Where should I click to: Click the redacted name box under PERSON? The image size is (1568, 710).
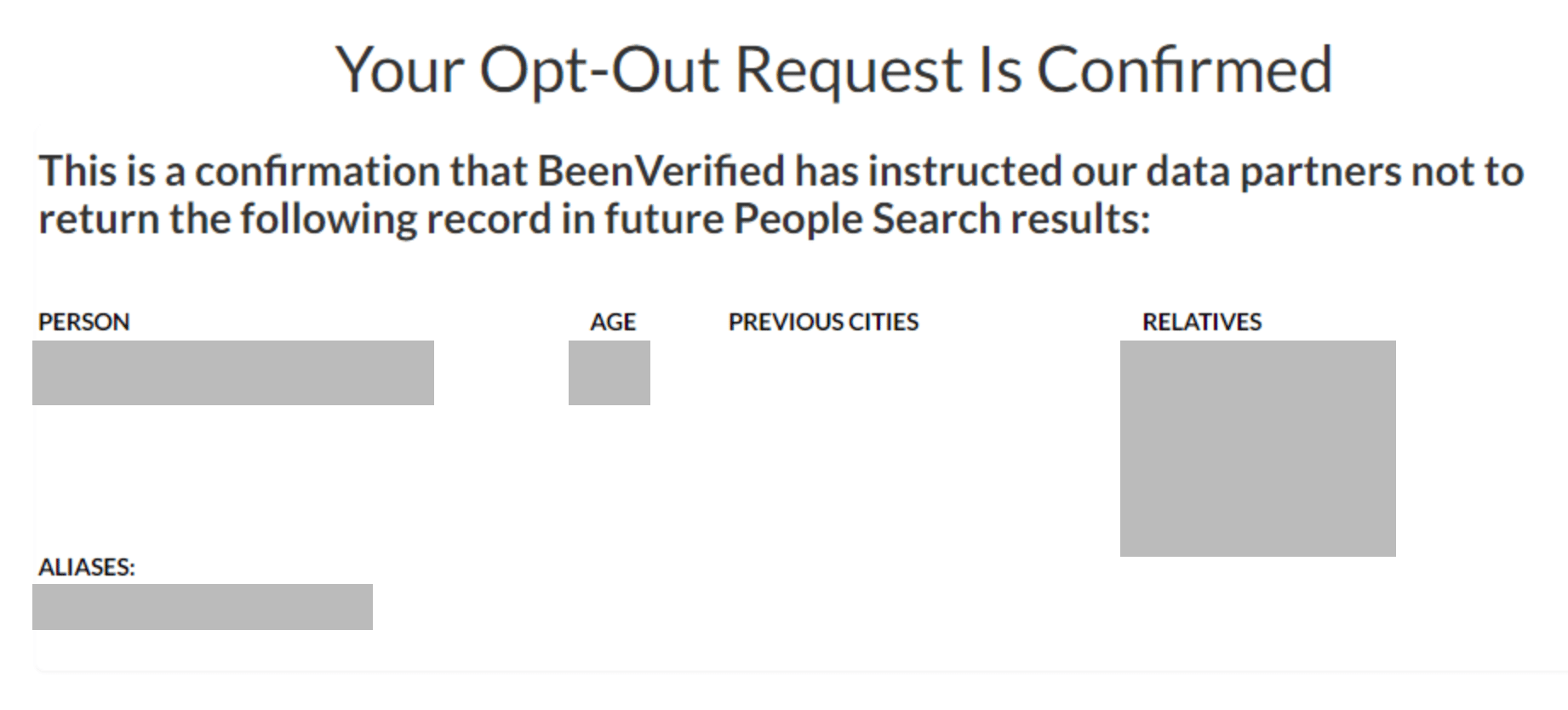tap(233, 373)
